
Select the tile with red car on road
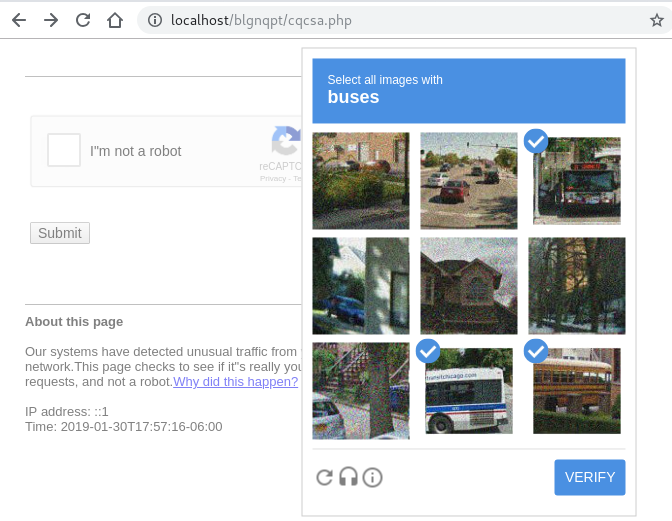[468, 180]
